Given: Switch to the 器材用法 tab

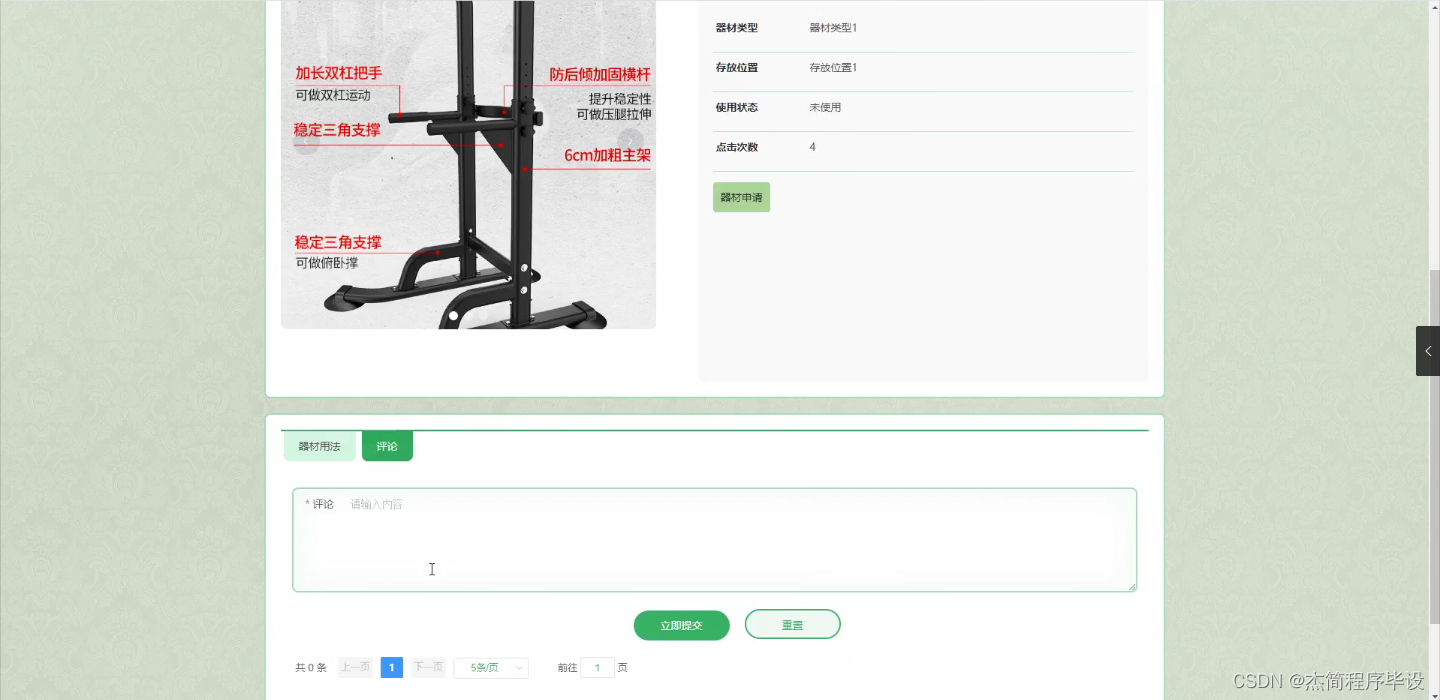Looking at the screenshot, I should pyautogui.click(x=319, y=446).
